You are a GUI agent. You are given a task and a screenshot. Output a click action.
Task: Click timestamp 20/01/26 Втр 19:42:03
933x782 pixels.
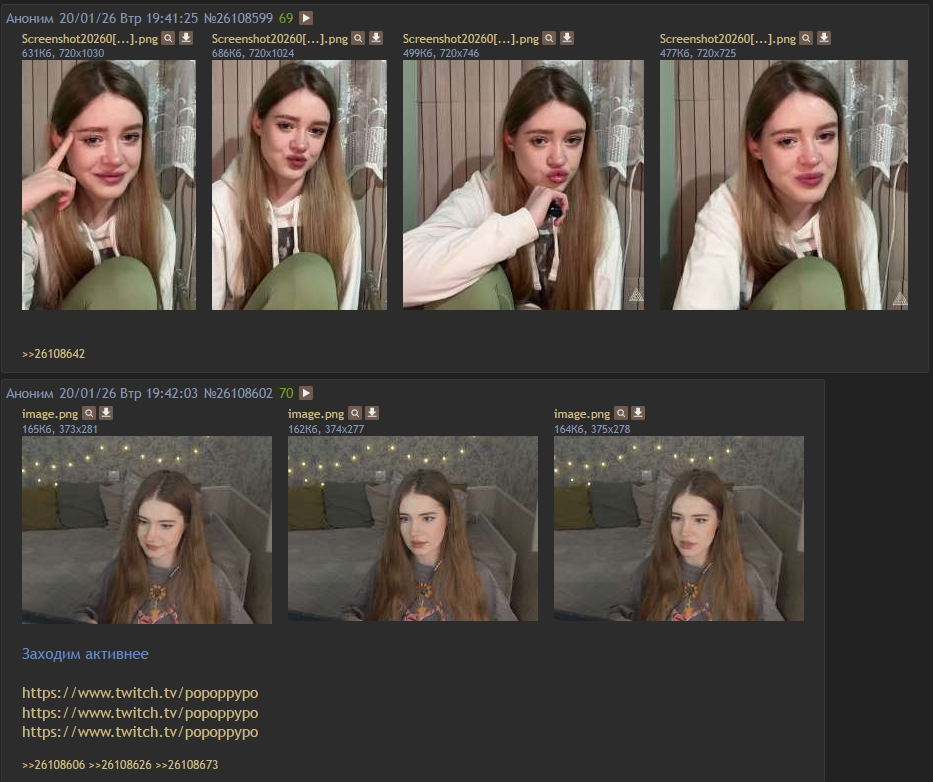pyautogui.click(x=129, y=393)
